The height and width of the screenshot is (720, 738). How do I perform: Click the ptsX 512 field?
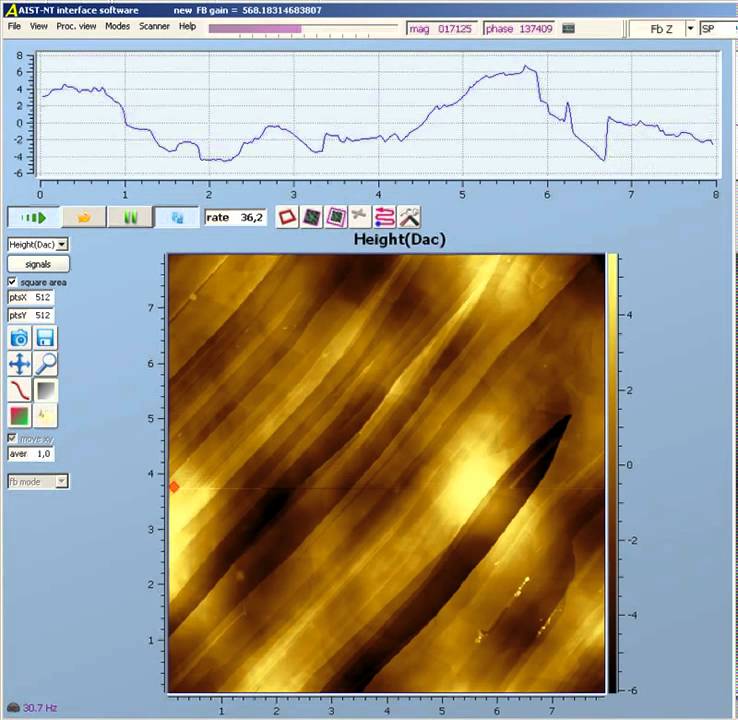pos(31,297)
